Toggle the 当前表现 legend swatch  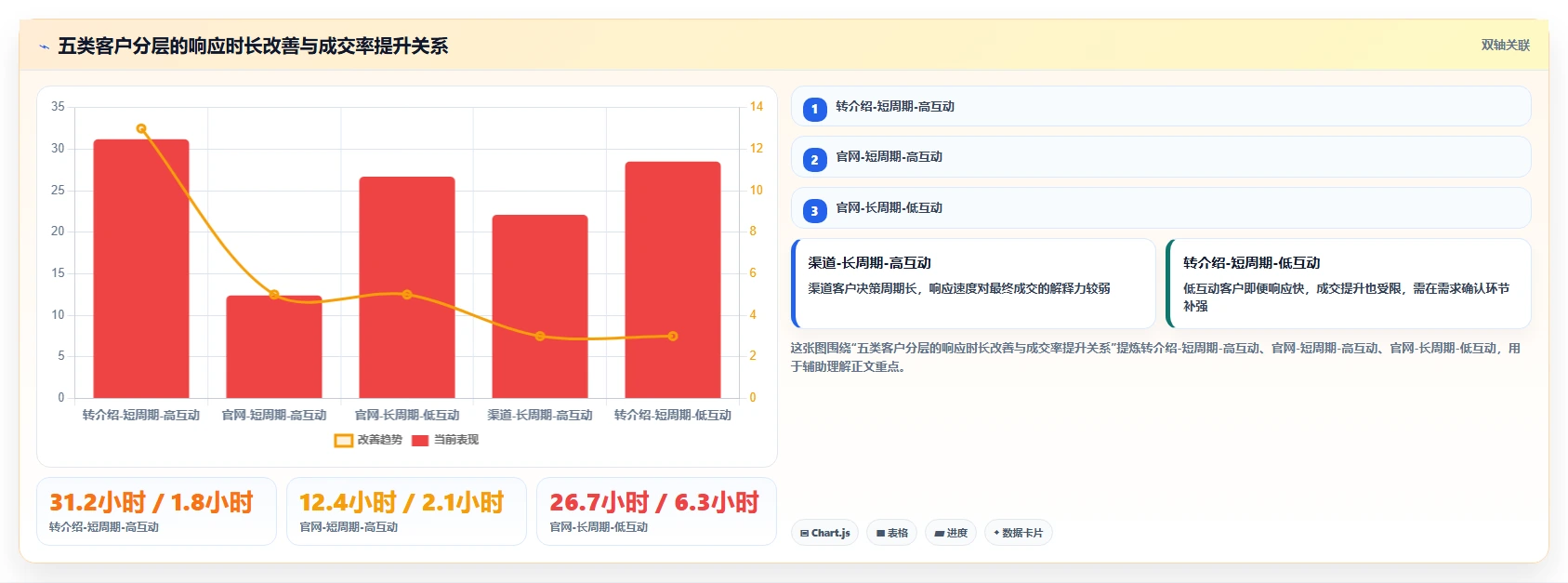tap(420, 440)
